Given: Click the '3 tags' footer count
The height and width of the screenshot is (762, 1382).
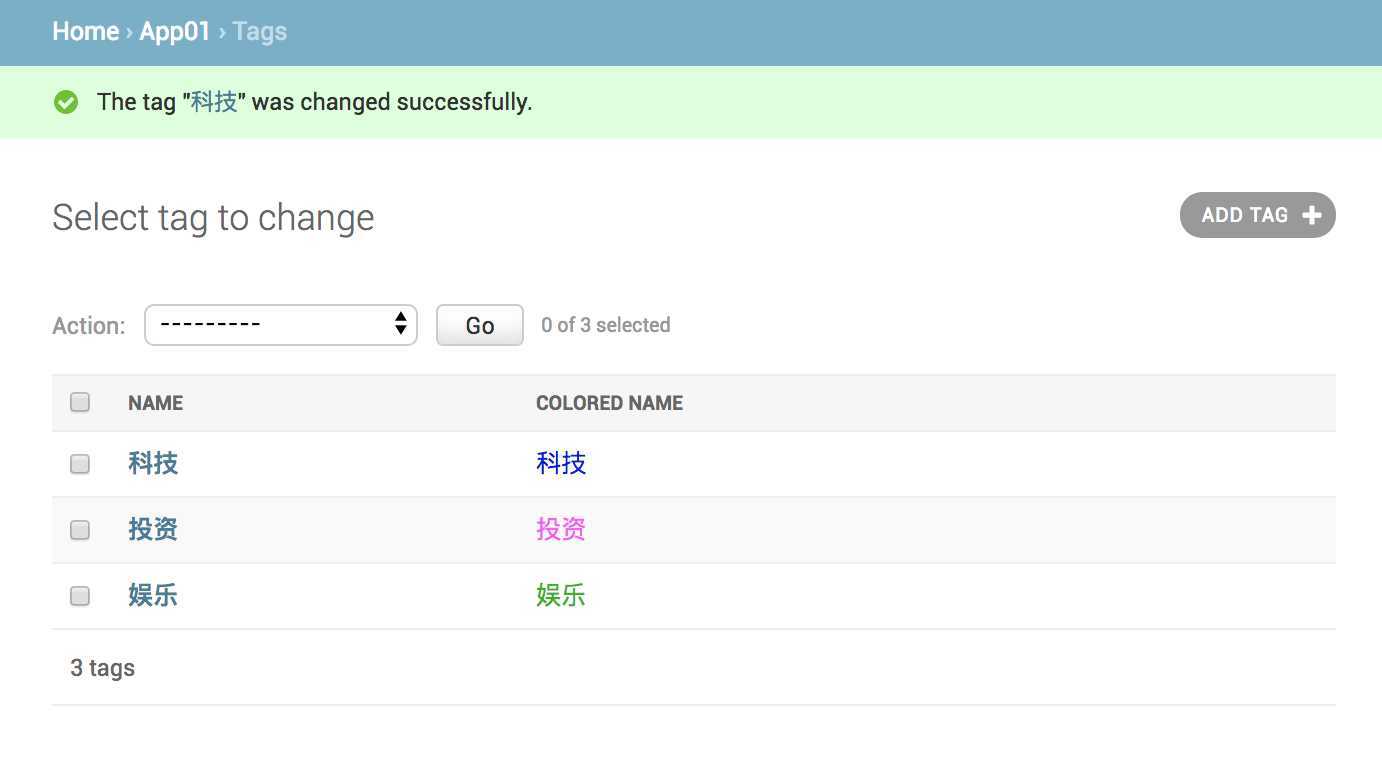Looking at the screenshot, I should coord(103,668).
